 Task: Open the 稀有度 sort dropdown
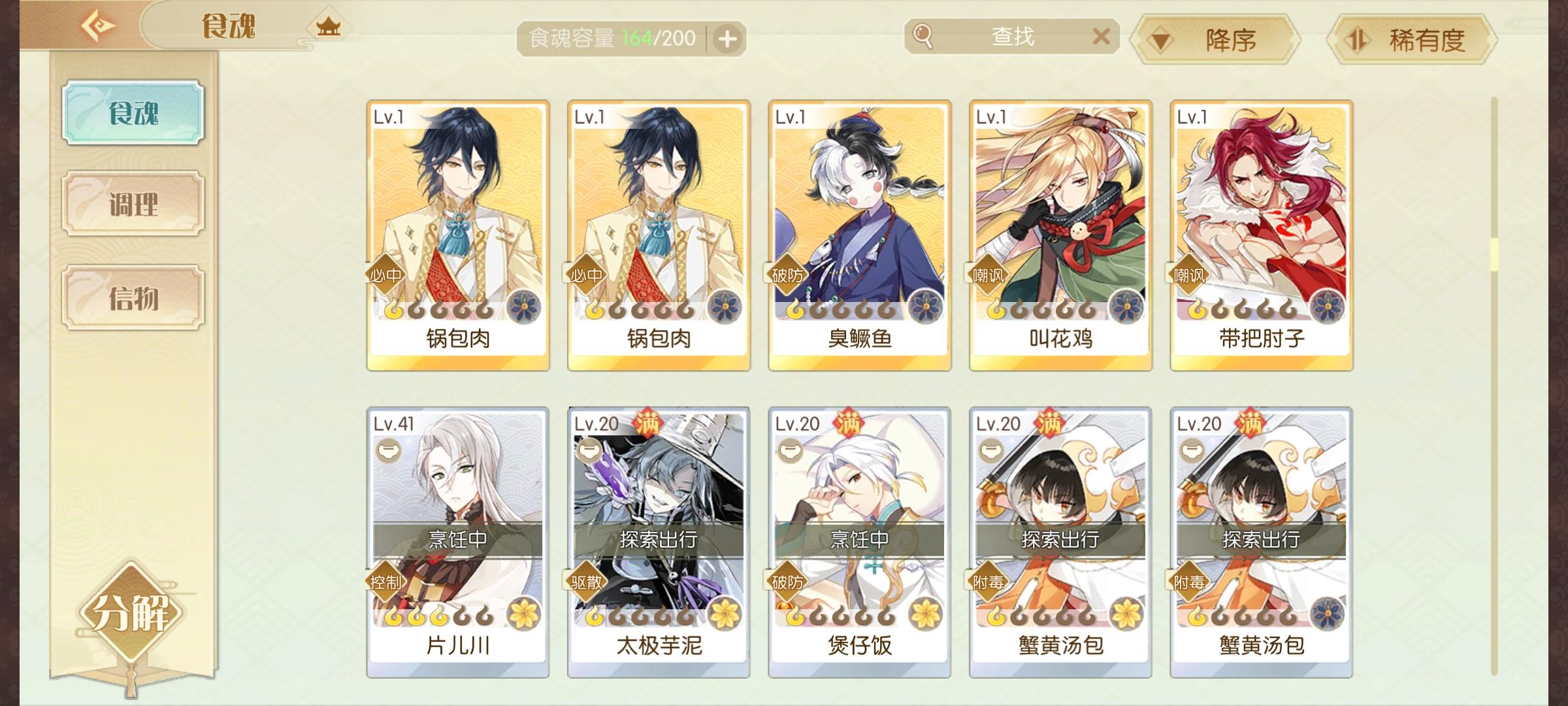[1411, 40]
